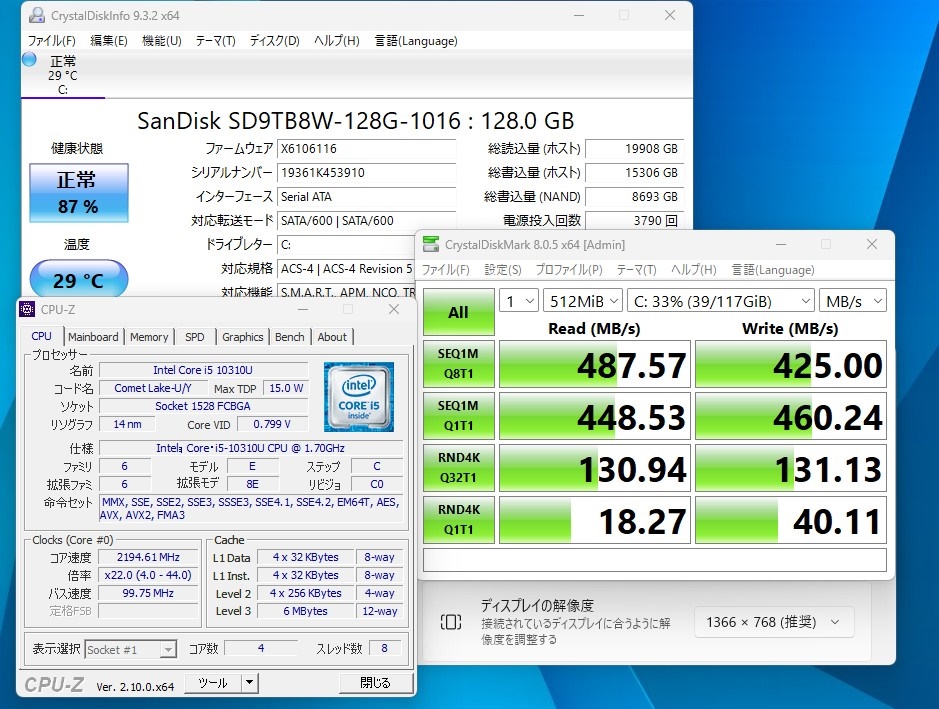
Task: Click the 閉じる button in CPU-Z
Action: click(375, 682)
